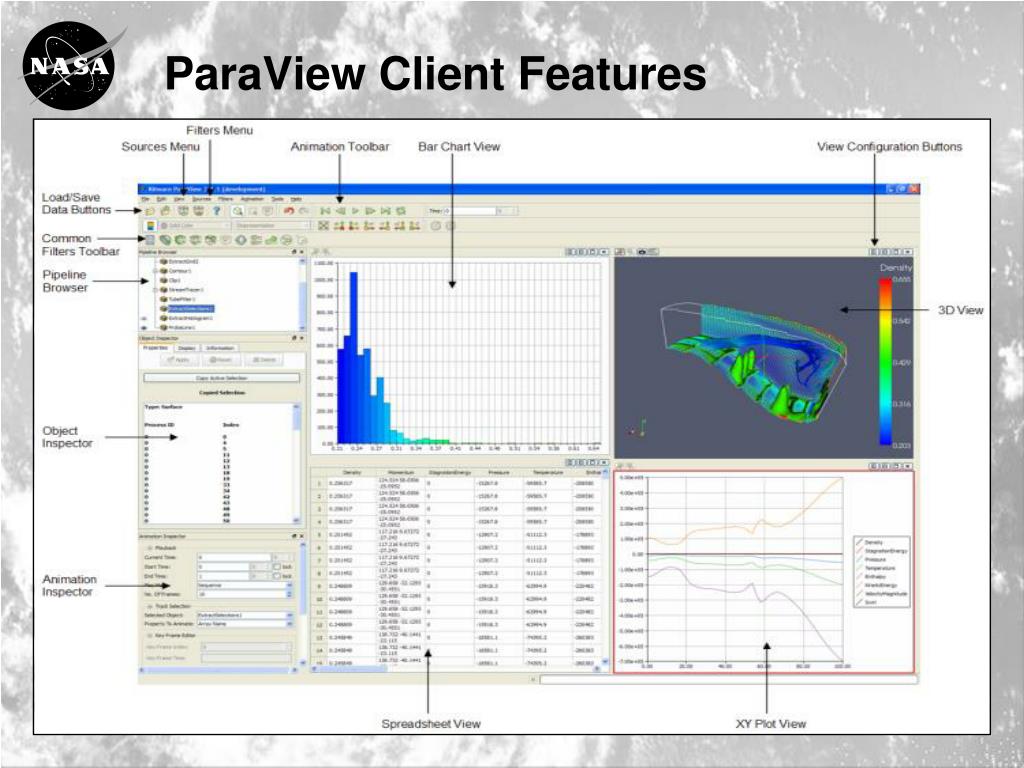This screenshot has width=1024, height=768.
Task: Open help with the question mark icon
Action: [x=217, y=211]
